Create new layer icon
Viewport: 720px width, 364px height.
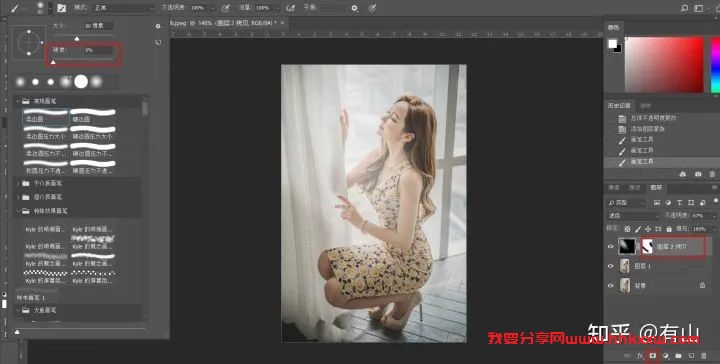tap(691, 356)
